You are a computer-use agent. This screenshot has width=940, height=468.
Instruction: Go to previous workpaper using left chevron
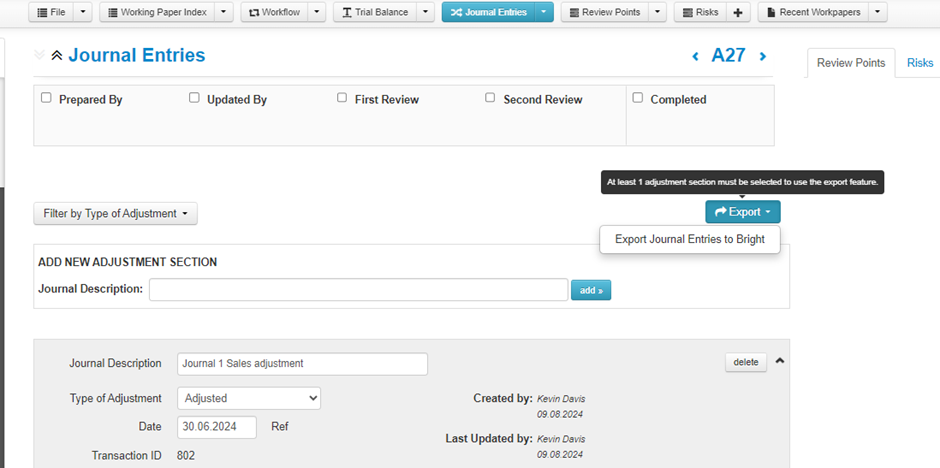click(x=696, y=57)
